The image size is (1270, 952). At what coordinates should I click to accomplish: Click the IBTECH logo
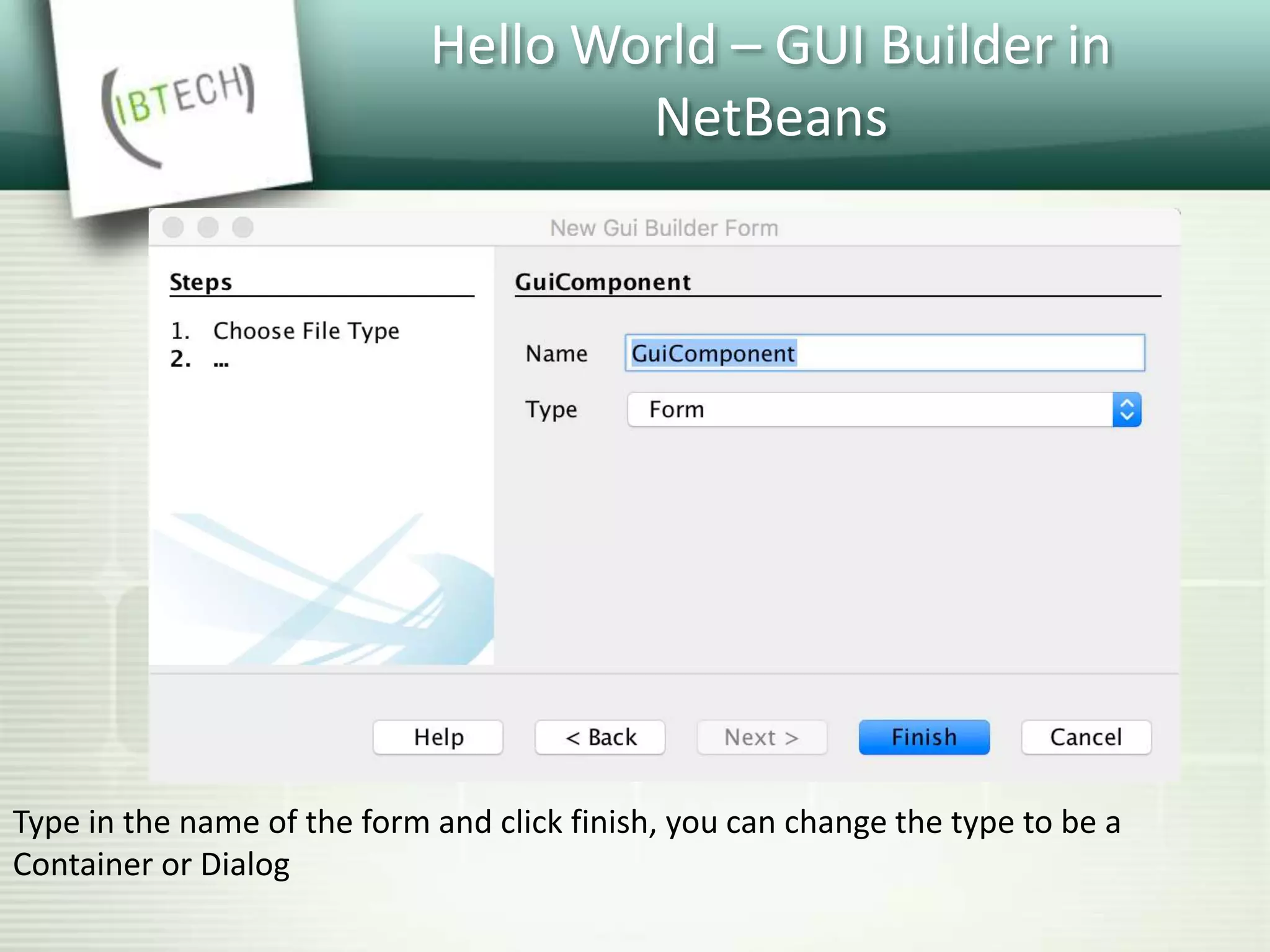click(x=178, y=115)
